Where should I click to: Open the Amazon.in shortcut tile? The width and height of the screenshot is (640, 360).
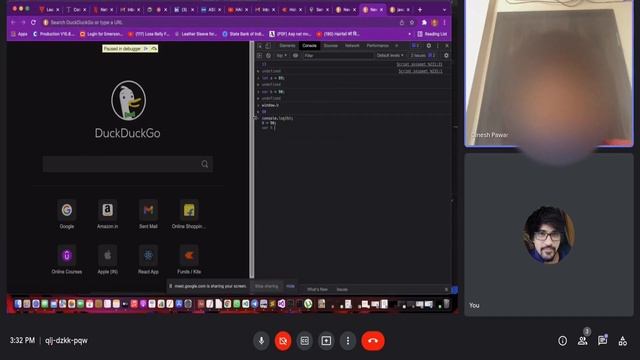click(107, 214)
